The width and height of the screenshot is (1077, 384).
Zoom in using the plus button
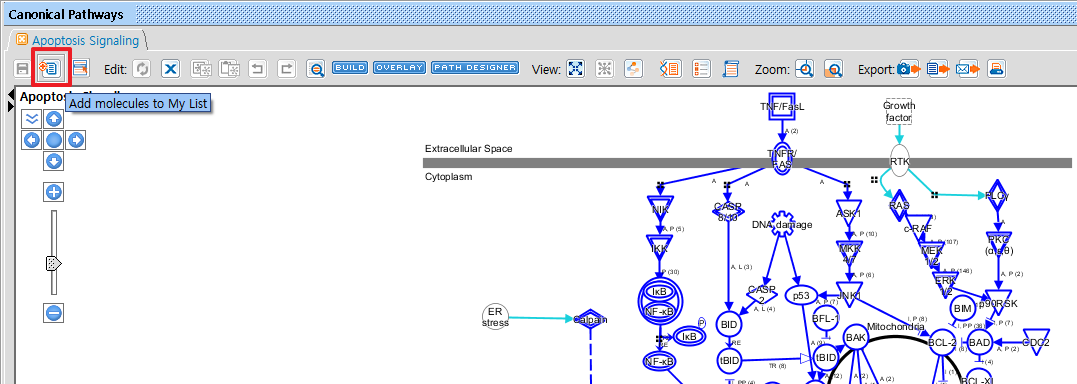click(54, 192)
